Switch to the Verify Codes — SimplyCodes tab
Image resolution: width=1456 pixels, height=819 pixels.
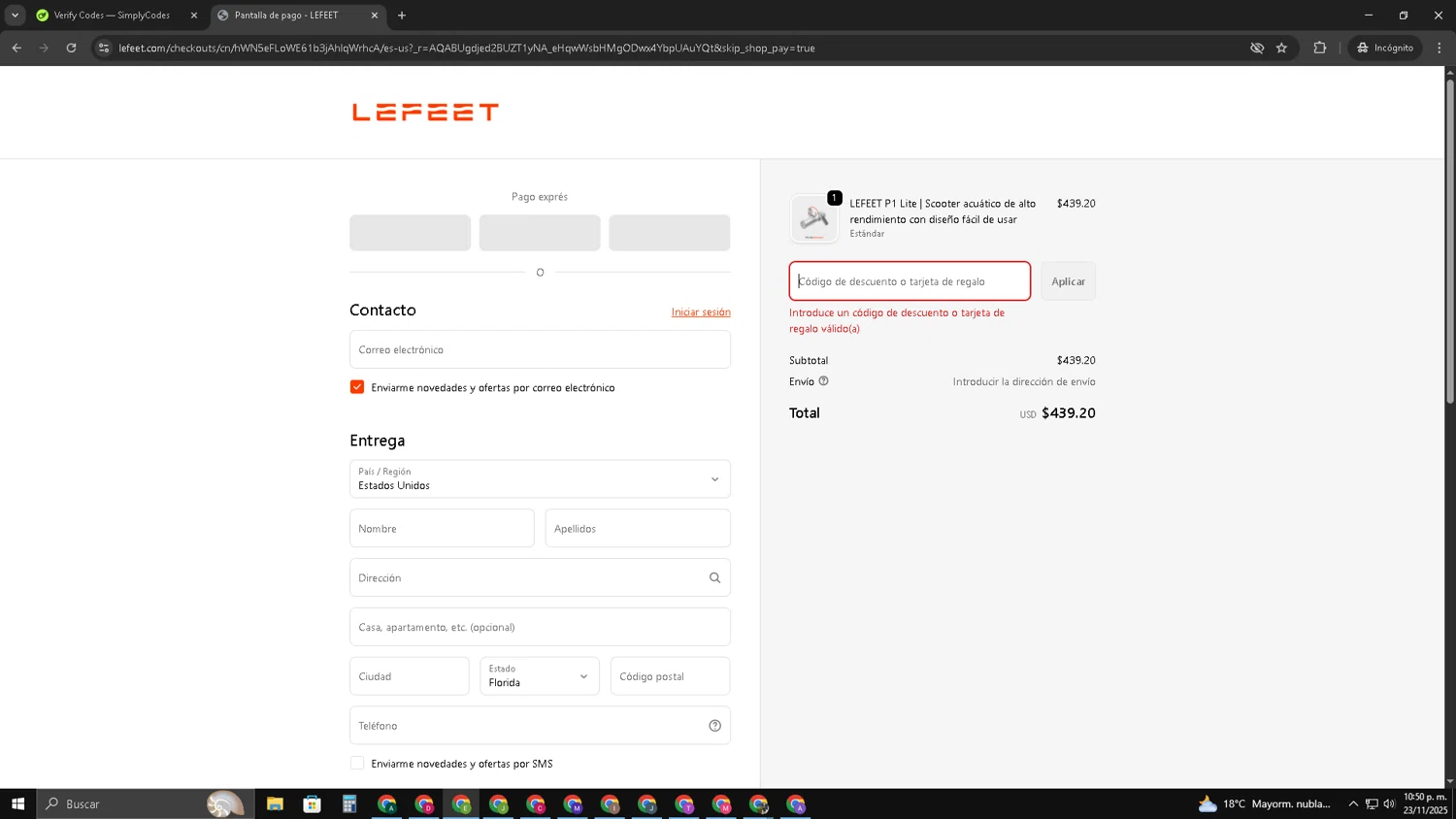[x=112, y=16]
